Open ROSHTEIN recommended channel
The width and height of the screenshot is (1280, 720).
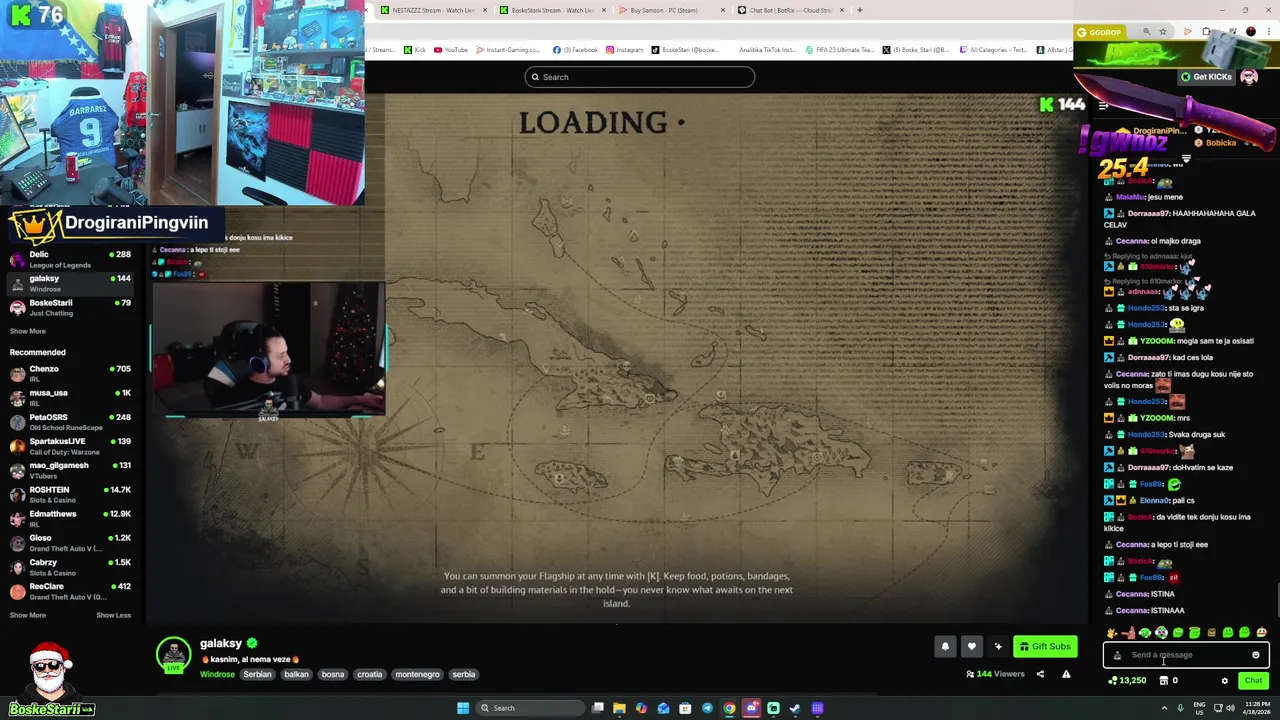point(70,494)
